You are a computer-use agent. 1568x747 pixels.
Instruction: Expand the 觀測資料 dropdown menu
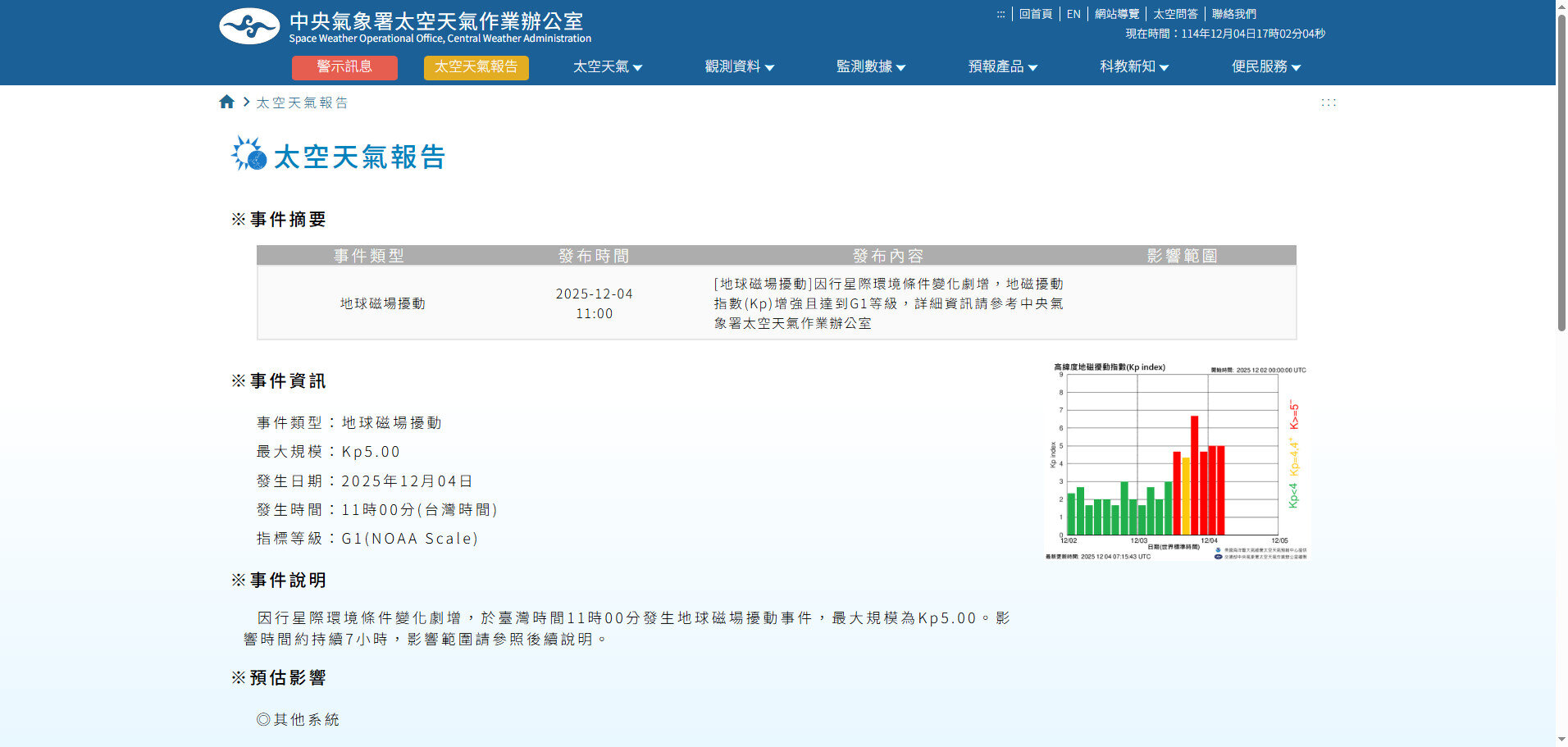click(739, 67)
